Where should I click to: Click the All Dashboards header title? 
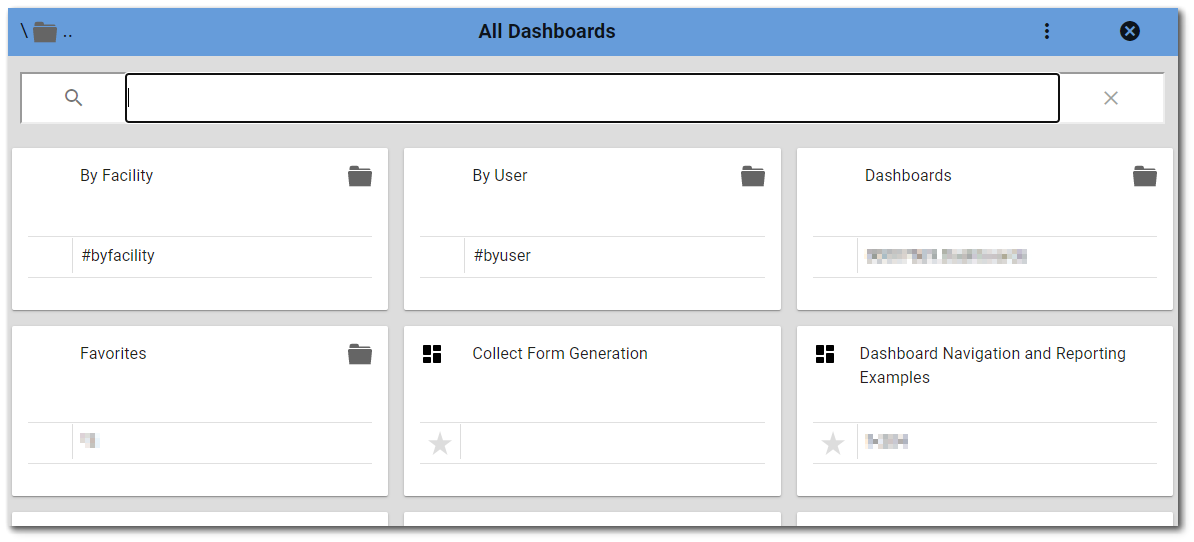547,31
